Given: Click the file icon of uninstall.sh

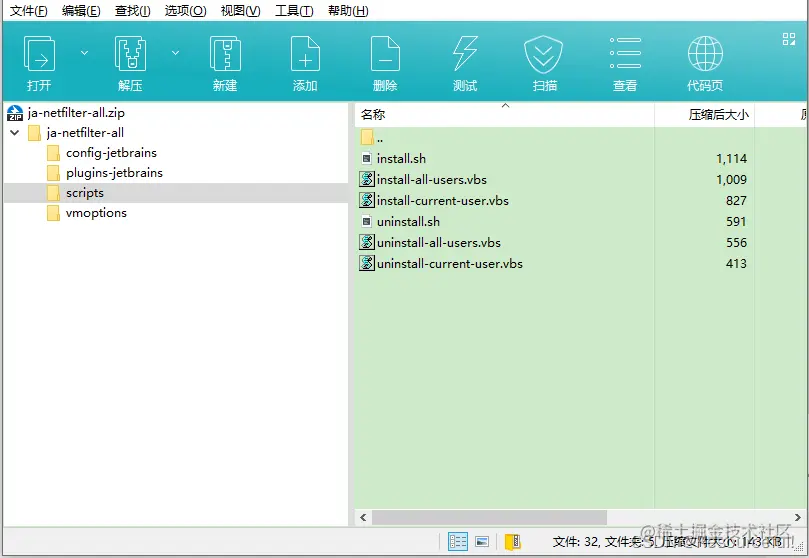Looking at the screenshot, I should [366, 222].
